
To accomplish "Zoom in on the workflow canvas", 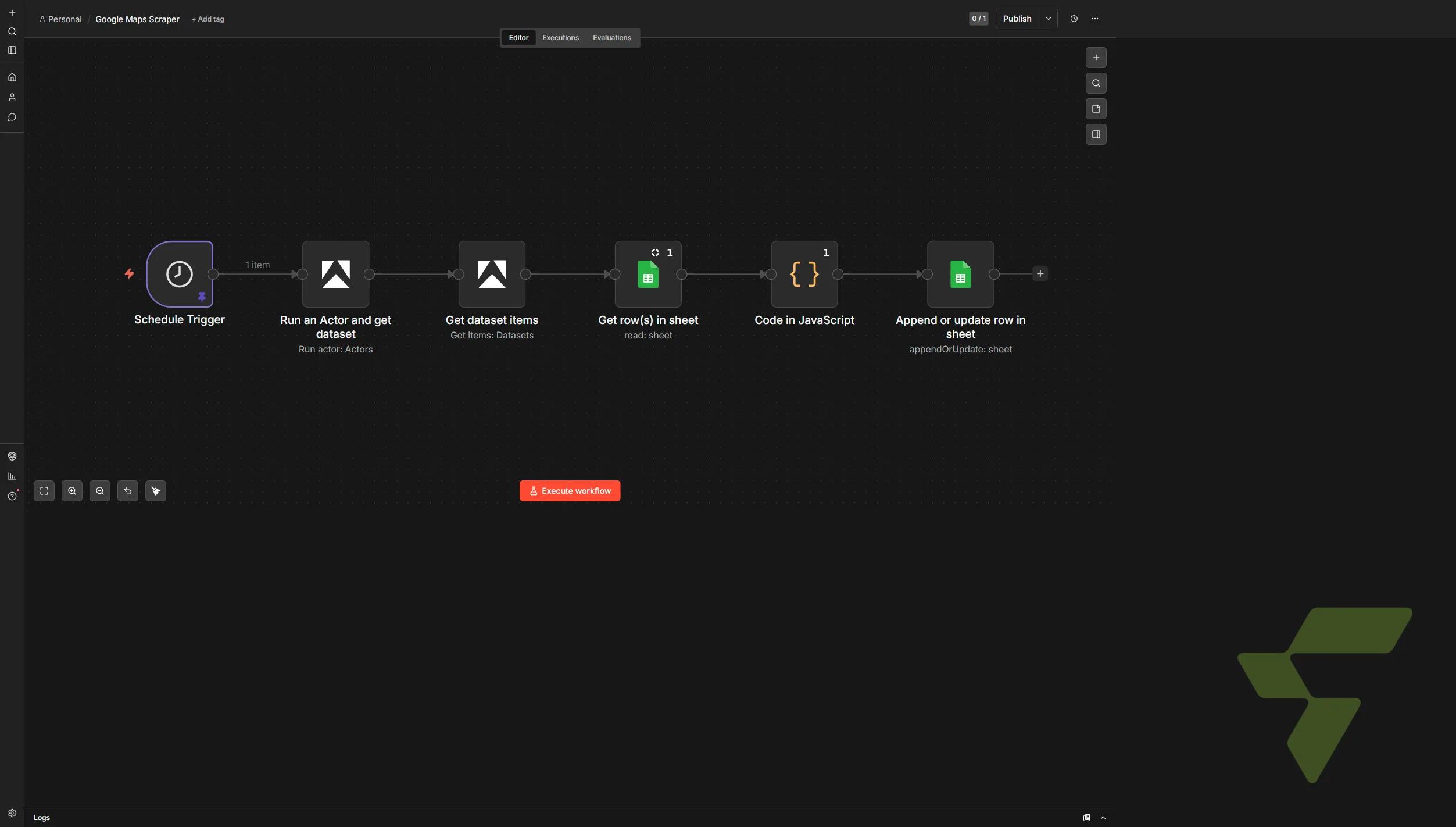I will coord(72,491).
